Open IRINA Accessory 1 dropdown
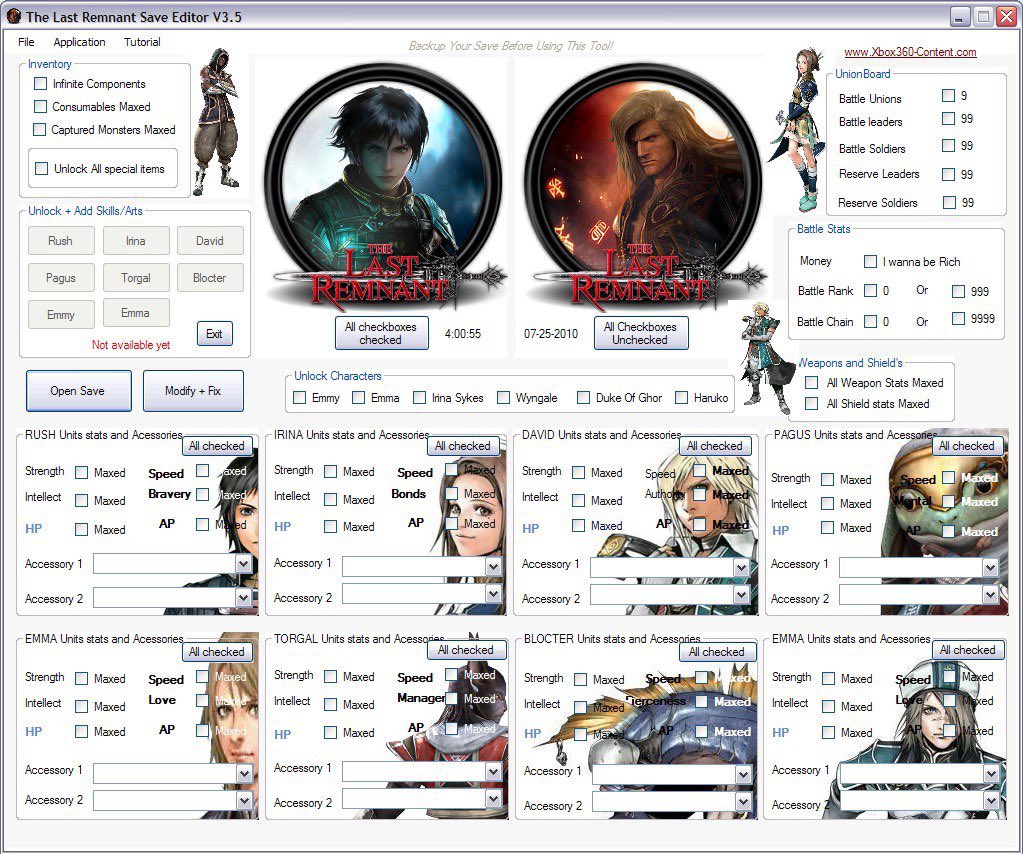This screenshot has width=1023, height=854. click(x=493, y=567)
